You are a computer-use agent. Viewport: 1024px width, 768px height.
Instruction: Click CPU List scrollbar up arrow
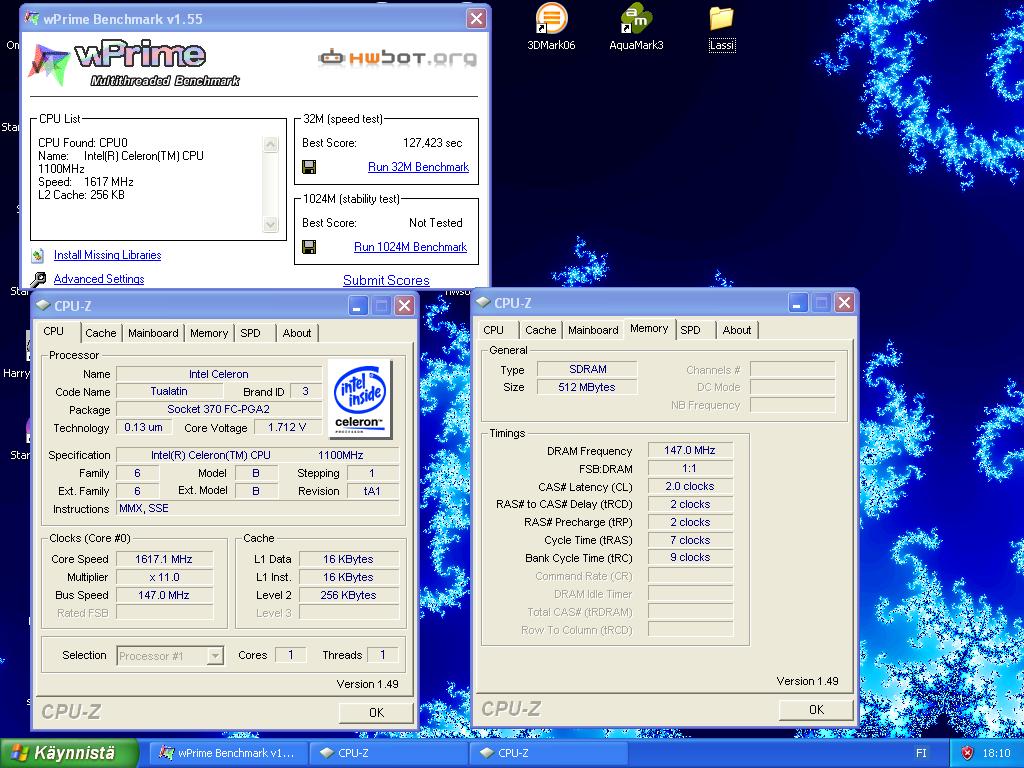(x=270, y=145)
